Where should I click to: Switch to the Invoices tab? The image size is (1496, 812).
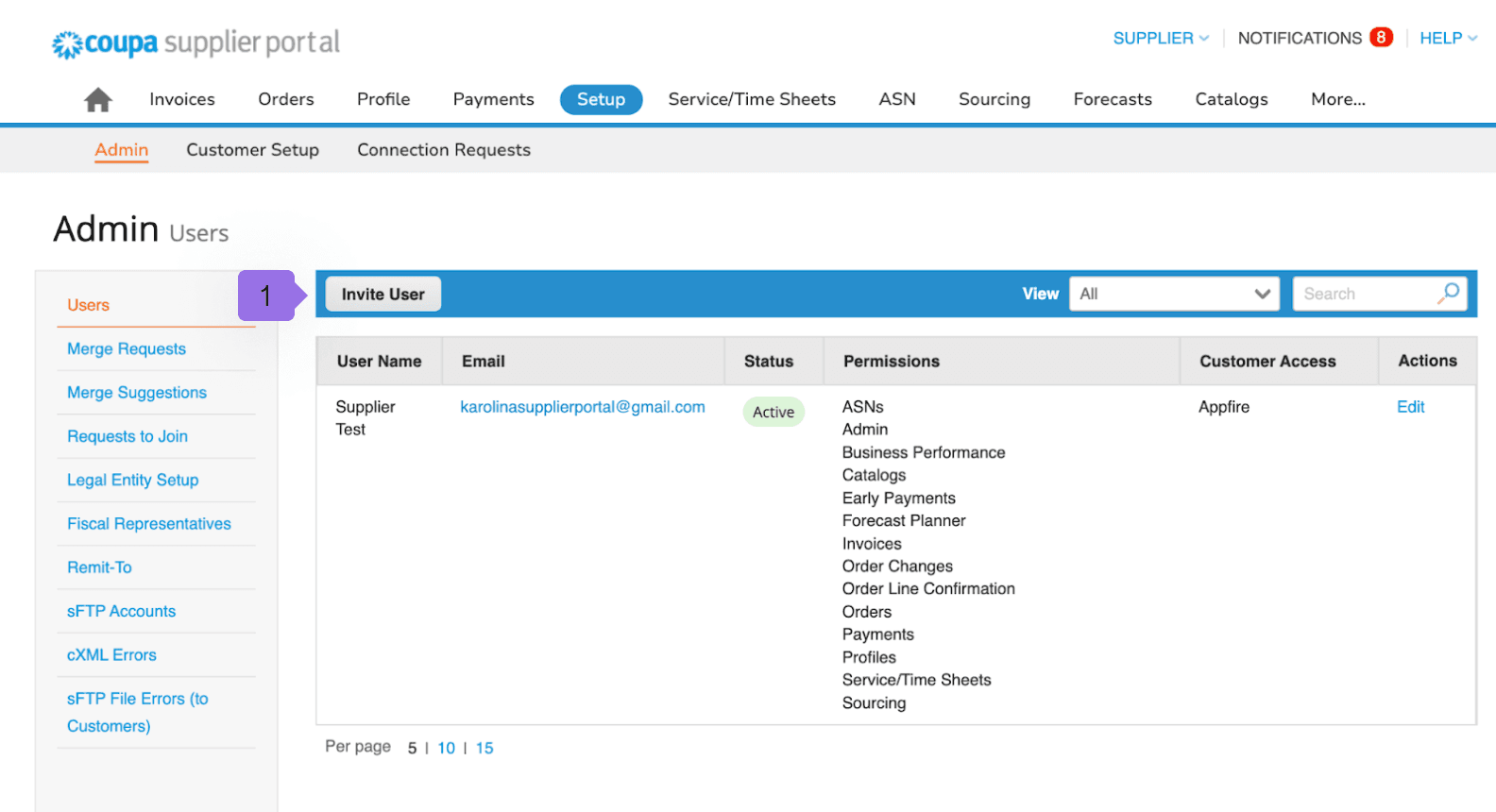click(182, 99)
